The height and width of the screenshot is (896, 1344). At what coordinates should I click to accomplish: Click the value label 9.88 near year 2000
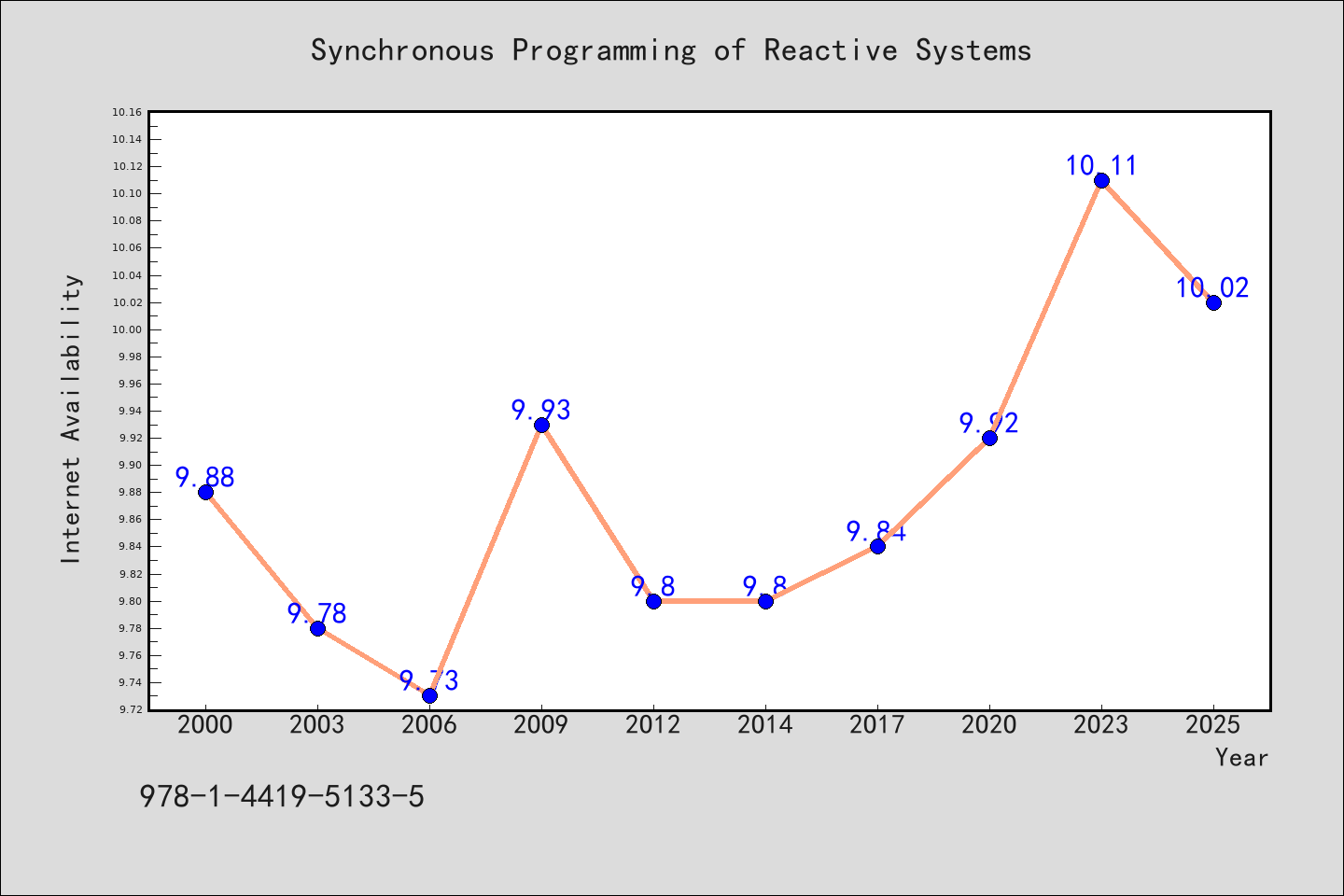pyautogui.click(x=205, y=477)
